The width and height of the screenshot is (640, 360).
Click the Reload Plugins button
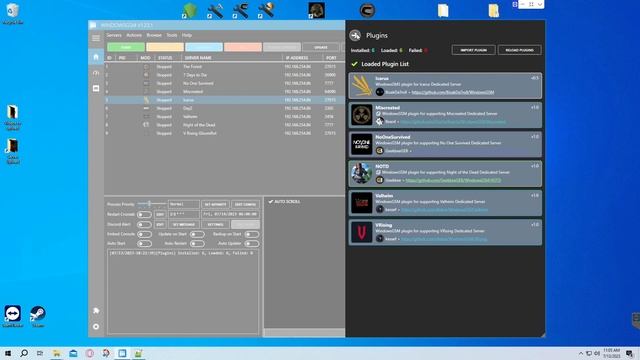520,50
